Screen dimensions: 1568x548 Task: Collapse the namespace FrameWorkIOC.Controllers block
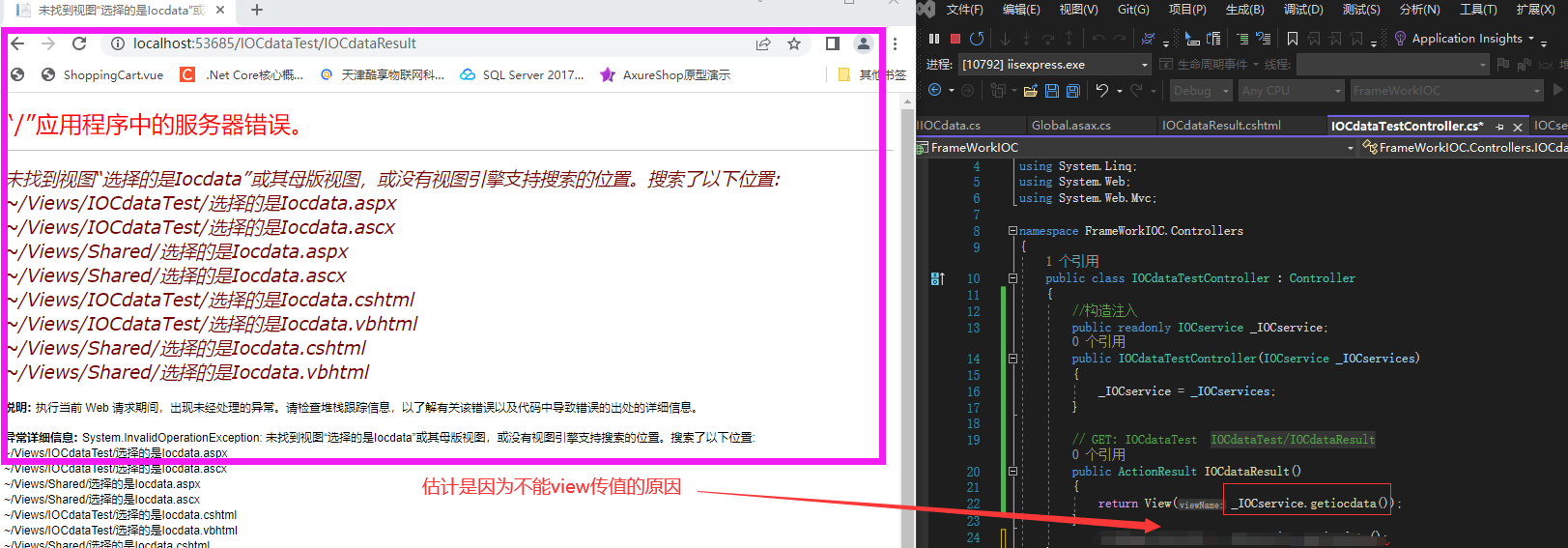(1012, 231)
